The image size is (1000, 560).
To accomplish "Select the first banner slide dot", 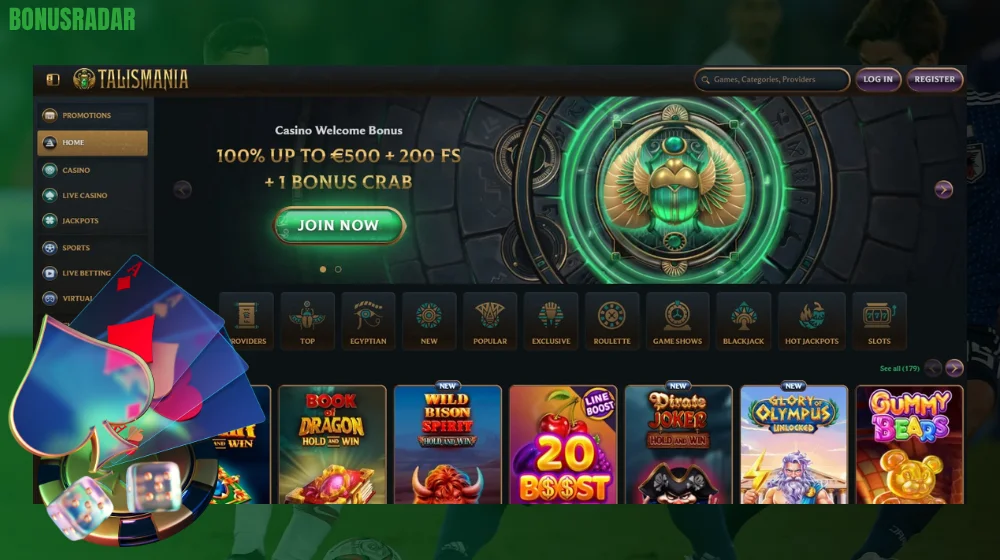I will (x=323, y=269).
